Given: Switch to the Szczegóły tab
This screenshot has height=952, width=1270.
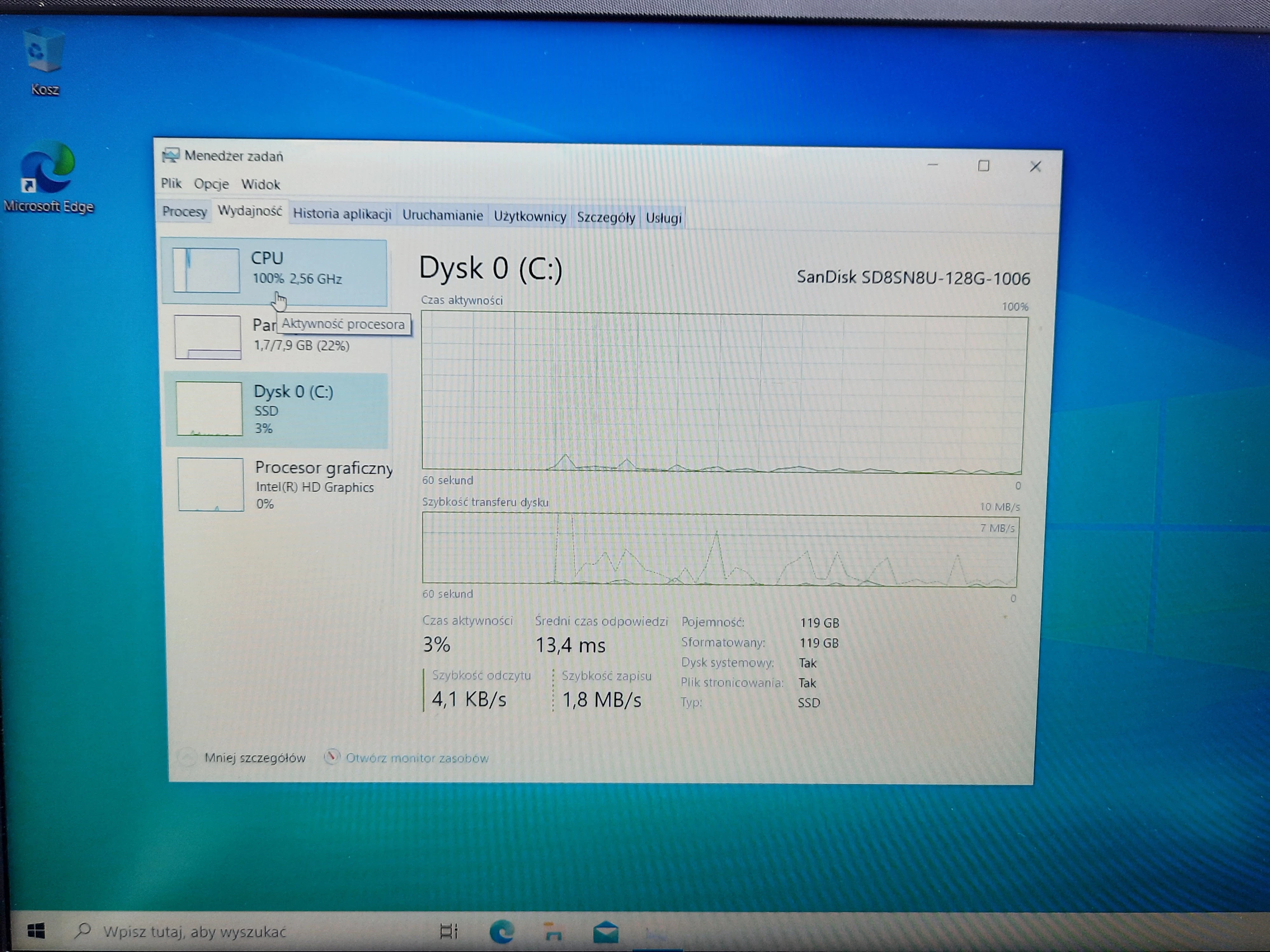Looking at the screenshot, I should click(606, 217).
